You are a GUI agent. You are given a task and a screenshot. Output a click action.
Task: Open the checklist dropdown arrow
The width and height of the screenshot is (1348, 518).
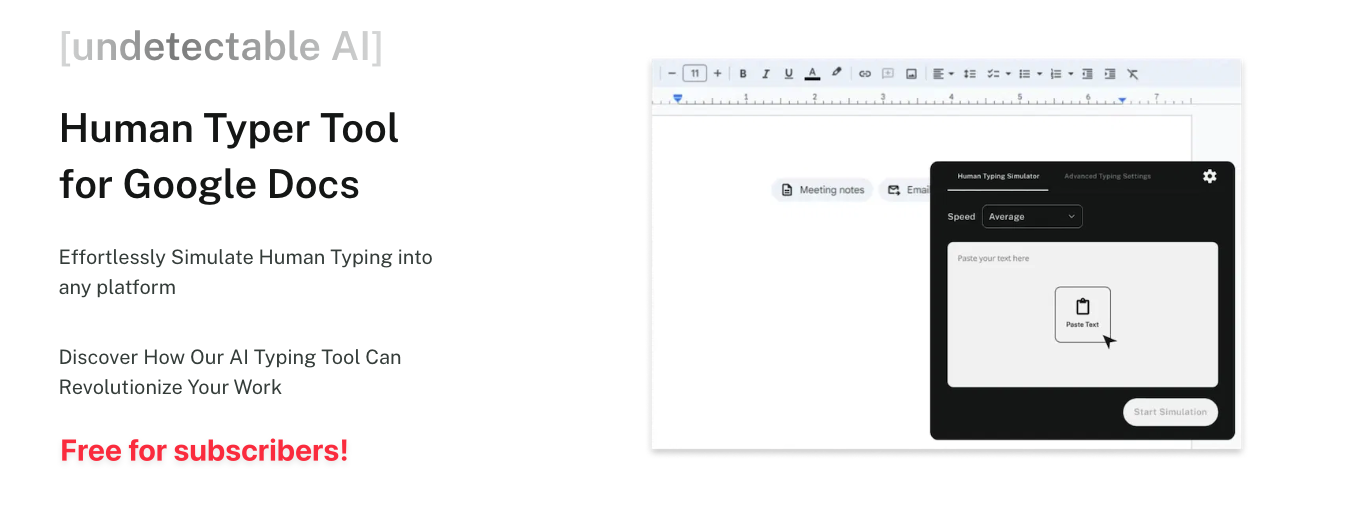[1008, 74]
